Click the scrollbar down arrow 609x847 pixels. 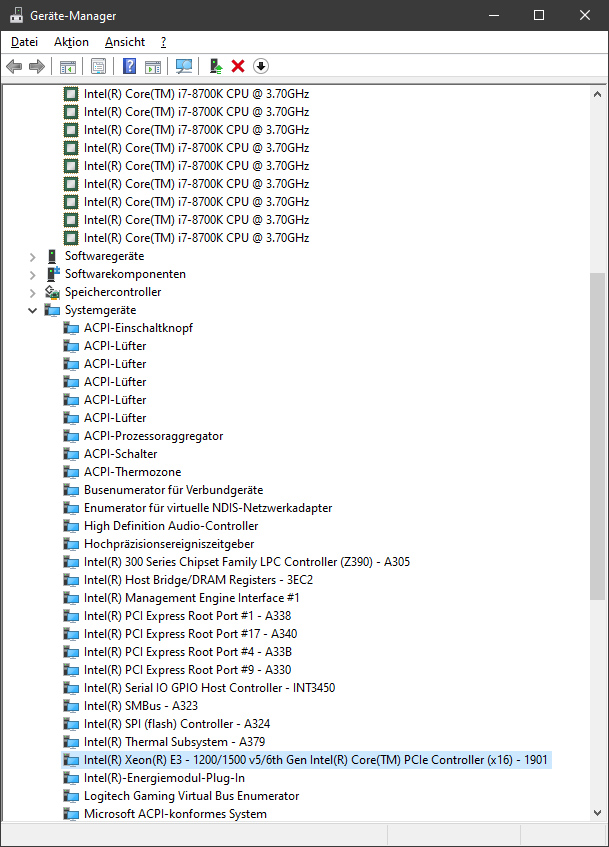(x=597, y=813)
